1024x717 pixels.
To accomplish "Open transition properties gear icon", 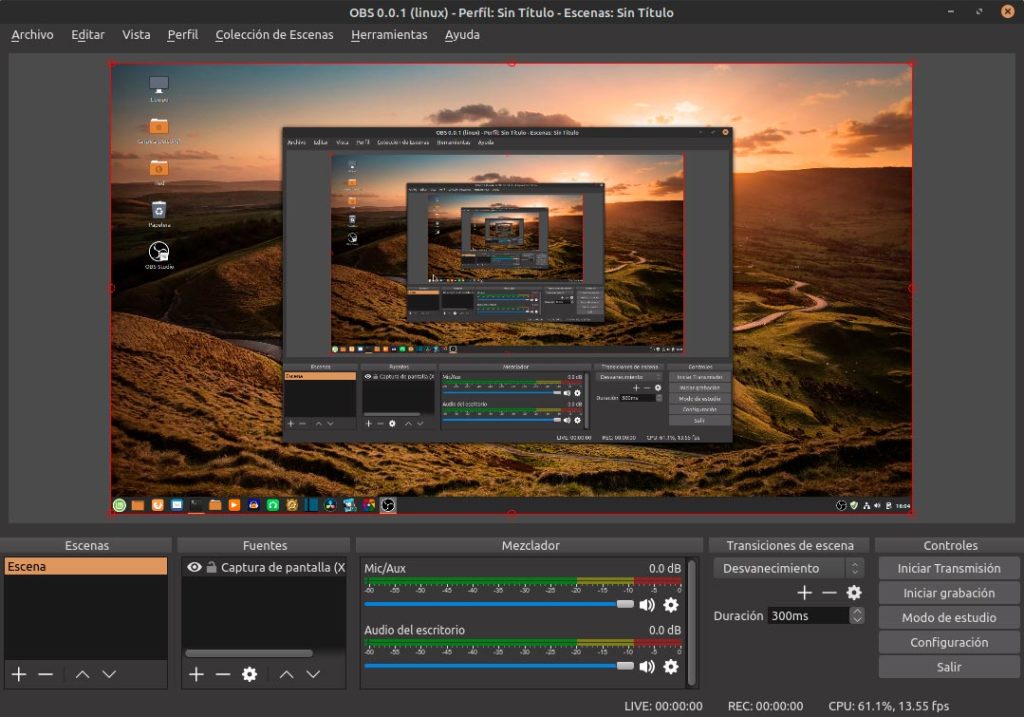I will coord(854,592).
